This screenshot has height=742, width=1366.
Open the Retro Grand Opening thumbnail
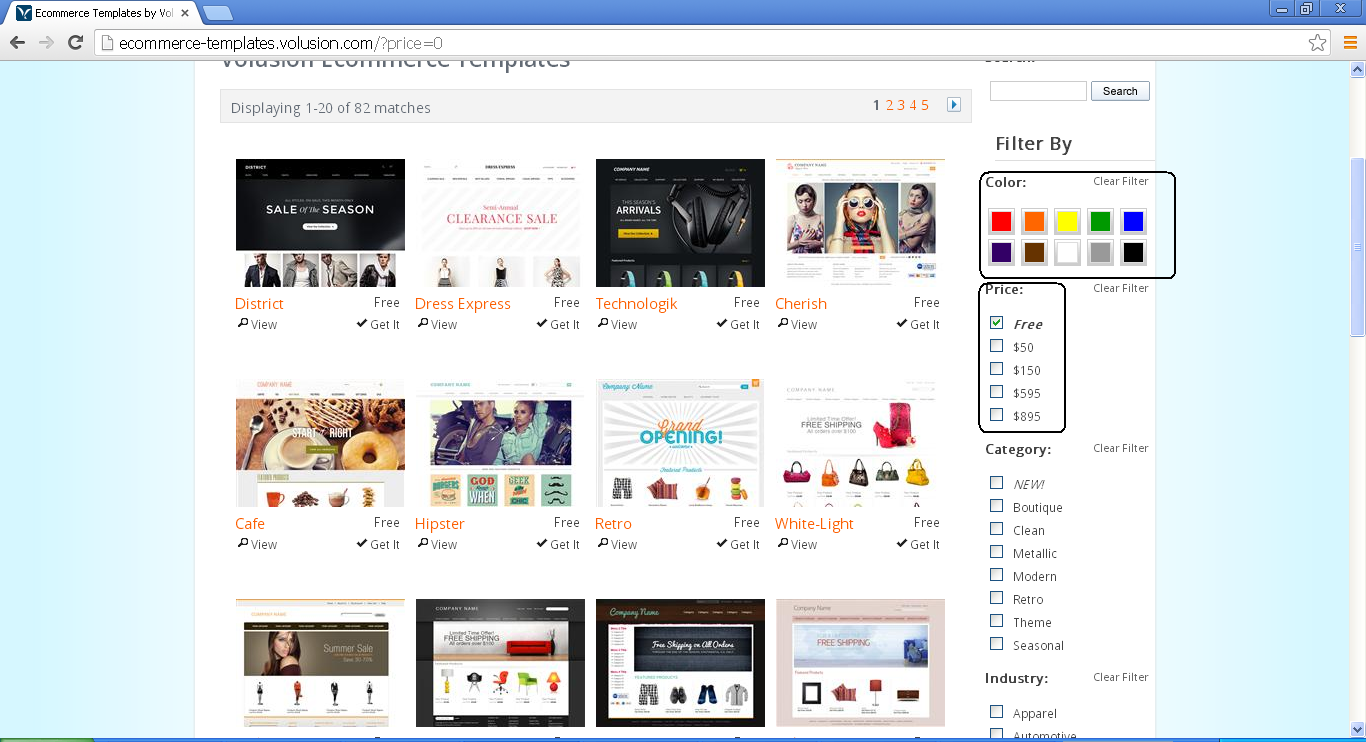pos(680,443)
